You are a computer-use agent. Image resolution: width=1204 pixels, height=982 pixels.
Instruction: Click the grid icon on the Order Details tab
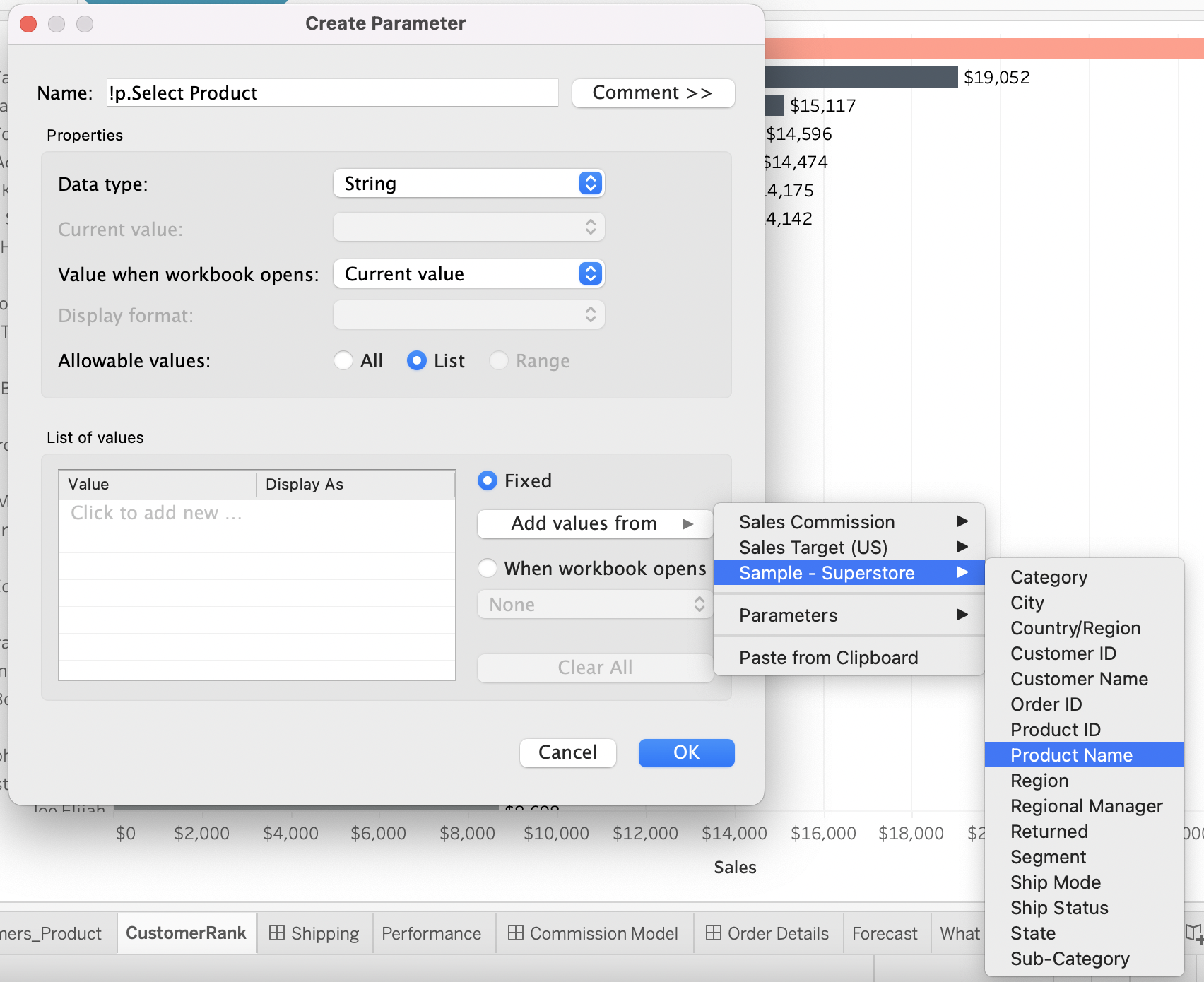pyautogui.click(x=713, y=933)
